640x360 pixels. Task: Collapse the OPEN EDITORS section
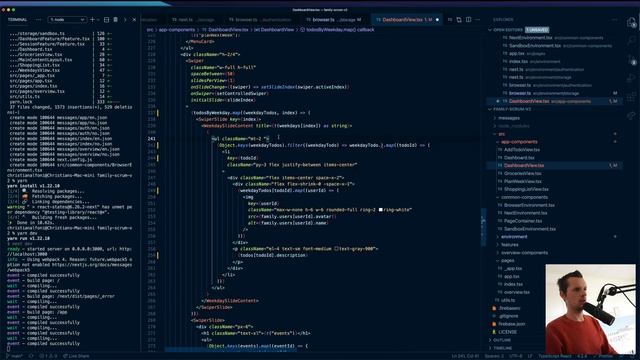coord(507,30)
